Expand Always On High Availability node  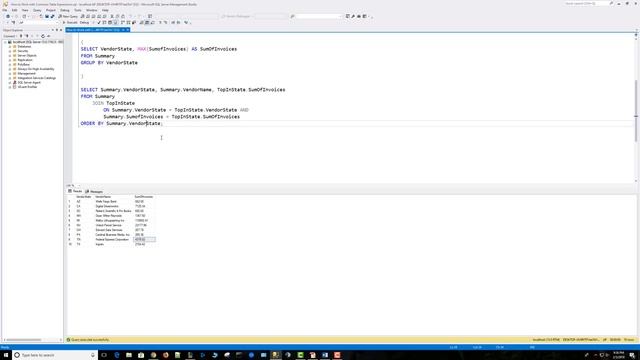coord(10,69)
